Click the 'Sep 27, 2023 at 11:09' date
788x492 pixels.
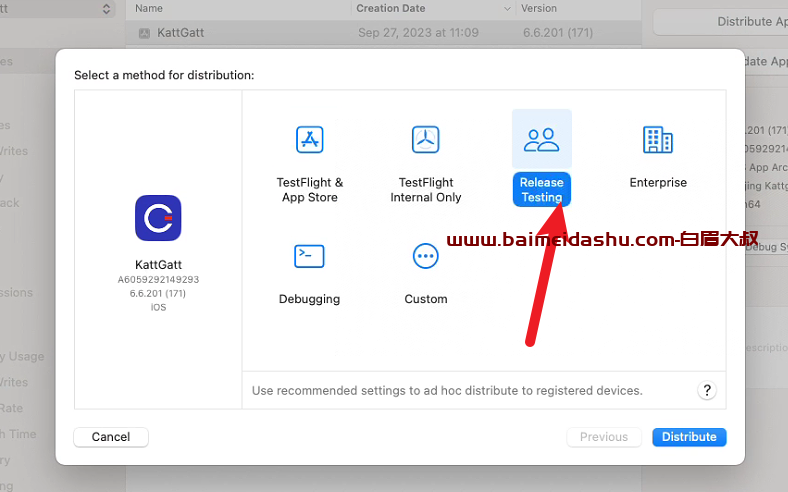point(418,33)
